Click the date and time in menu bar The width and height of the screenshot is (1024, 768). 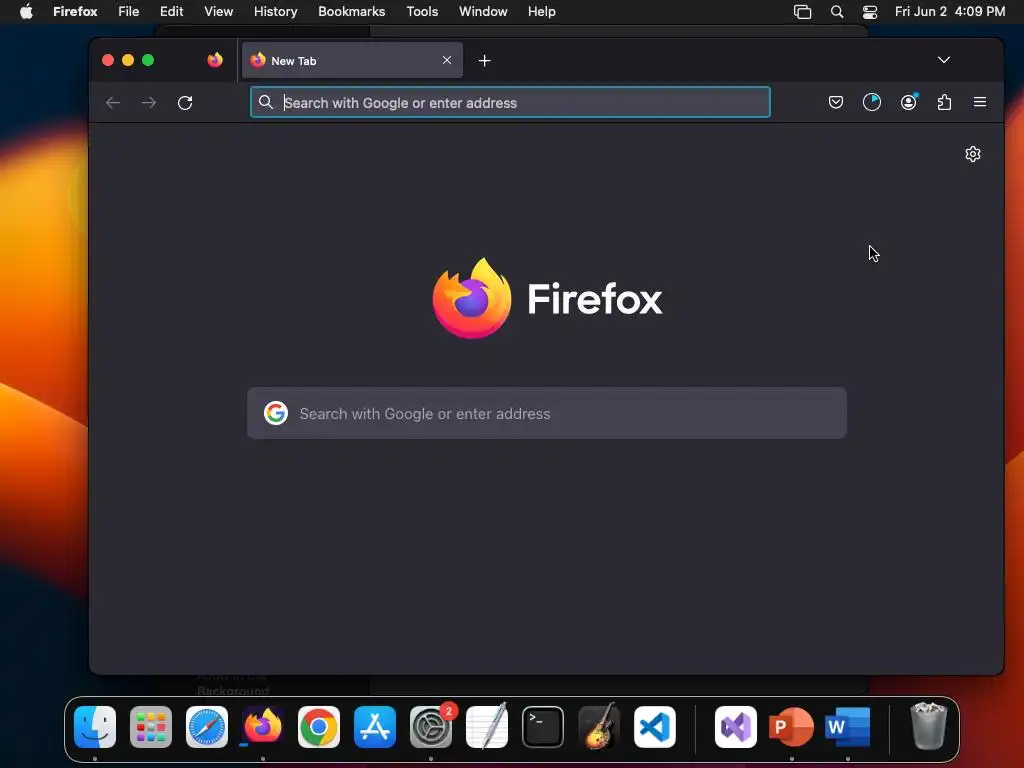pyautogui.click(x=950, y=12)
